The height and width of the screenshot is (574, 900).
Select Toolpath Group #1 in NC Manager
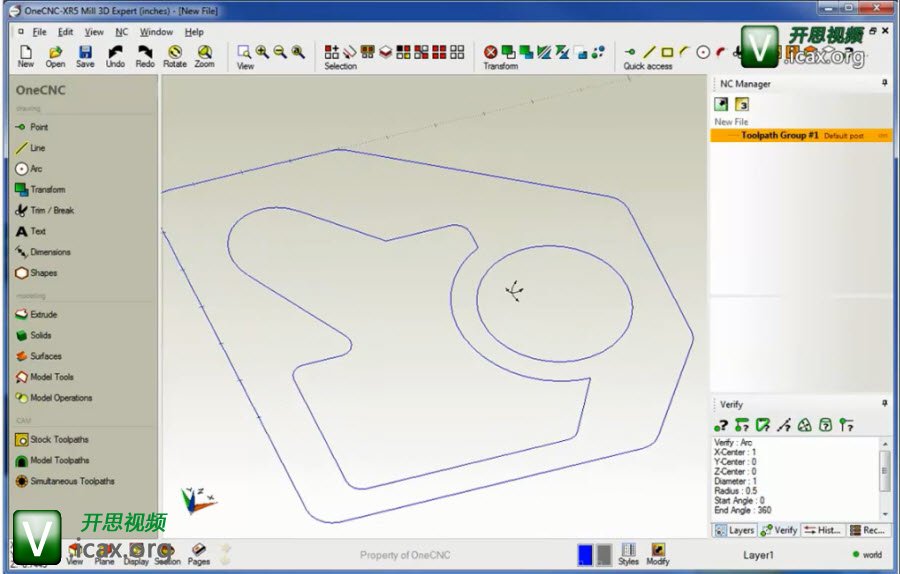click(x=780, y=135)
